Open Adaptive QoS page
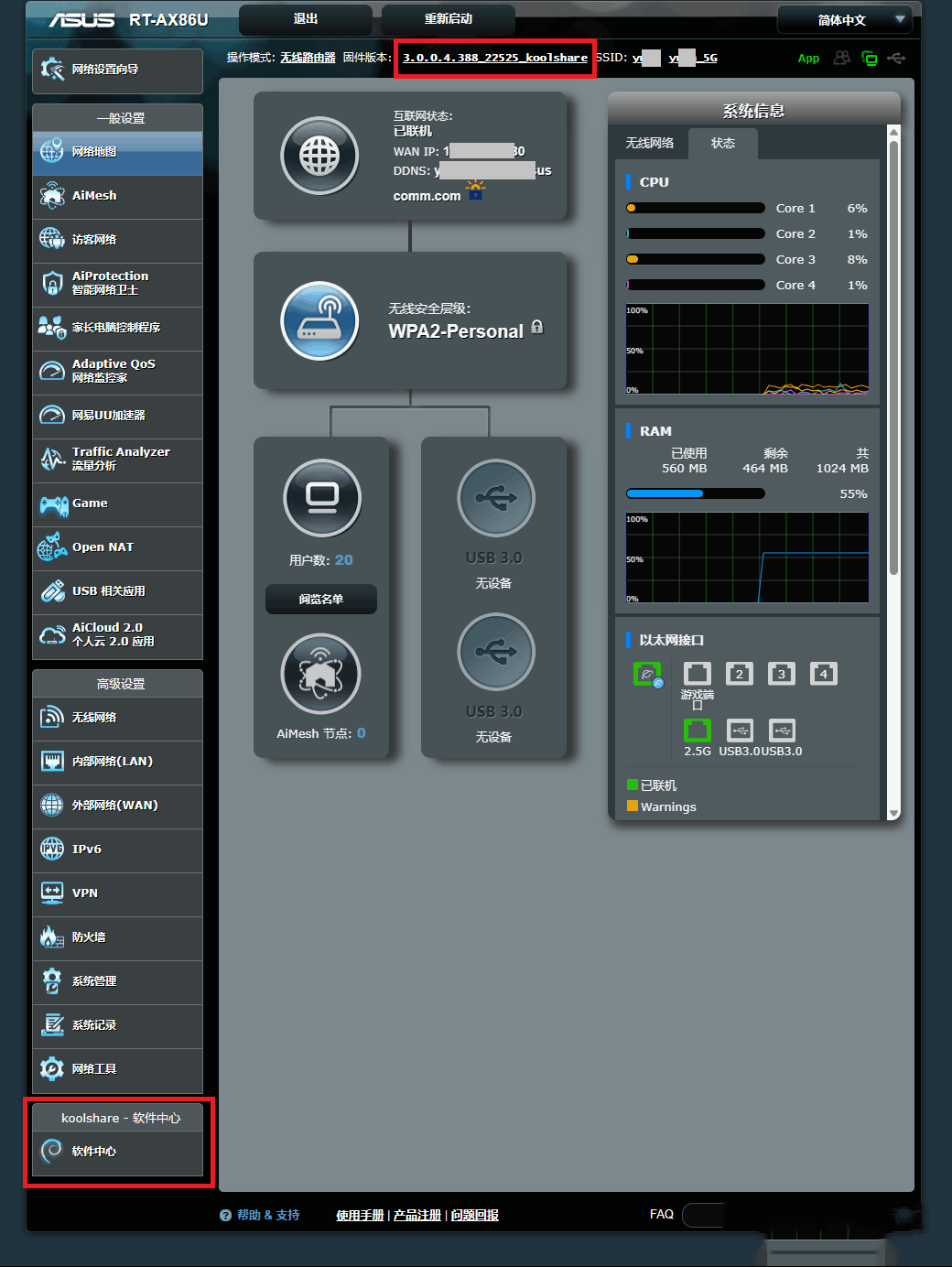The width and height of the screenshot is (952, 1267). 117,373
